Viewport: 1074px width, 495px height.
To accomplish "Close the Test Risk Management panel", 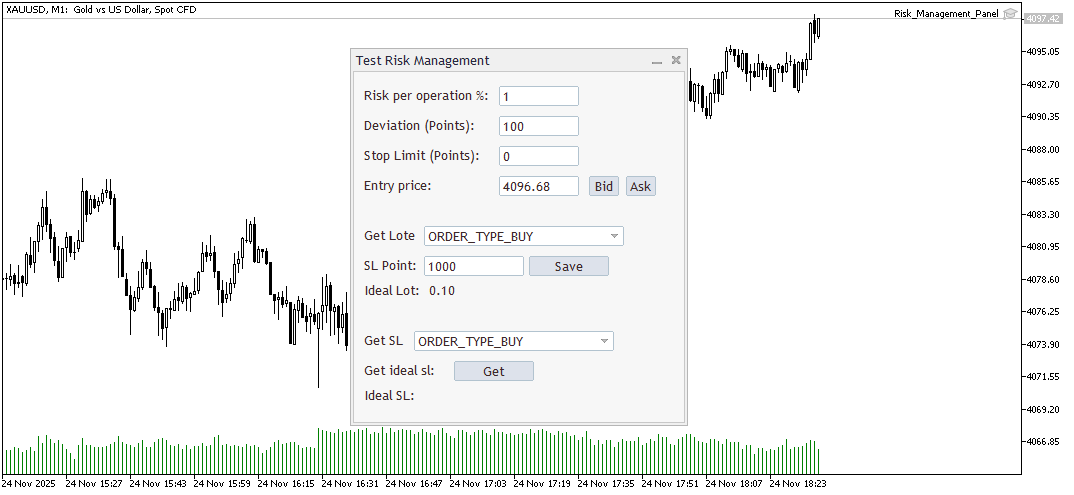I will [x=676, y=60].
